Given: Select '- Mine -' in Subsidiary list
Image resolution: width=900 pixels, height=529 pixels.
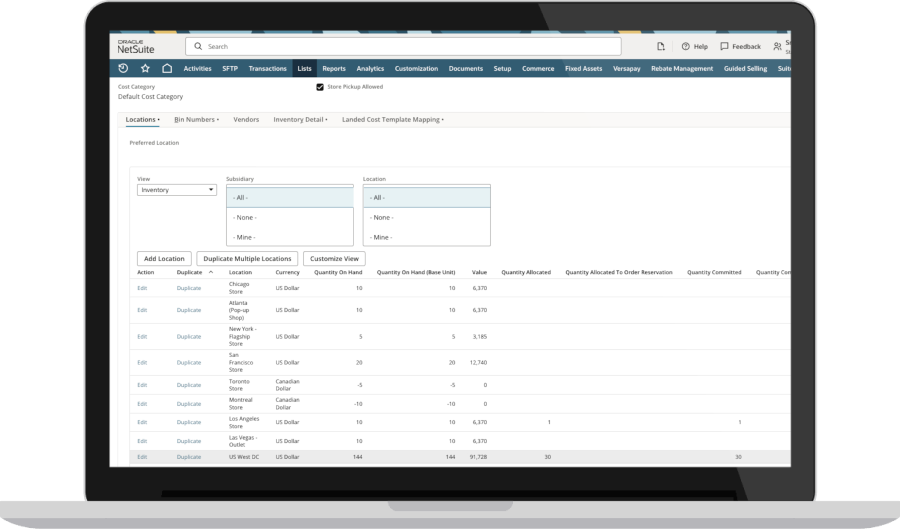Looking at the screenshot, I should tap(289, 237).
